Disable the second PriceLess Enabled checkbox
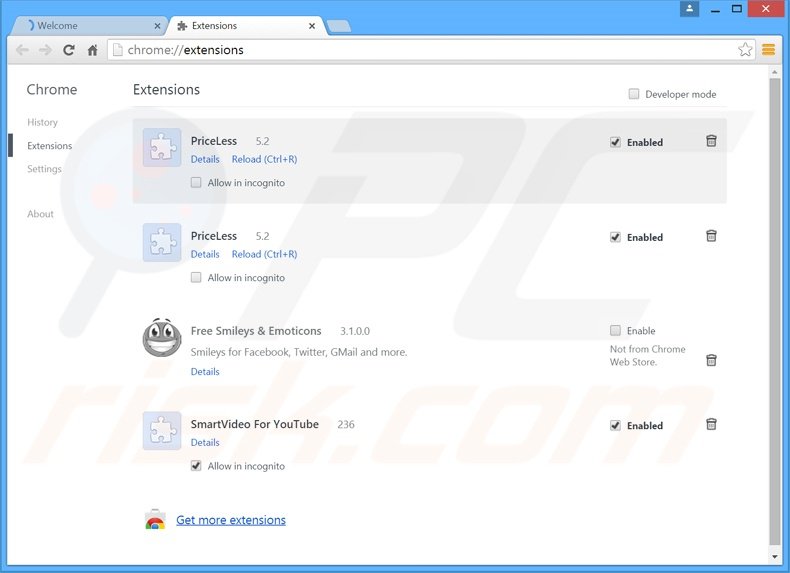The width and height of the screenshot is (790, 573). (x=615, y=237)
